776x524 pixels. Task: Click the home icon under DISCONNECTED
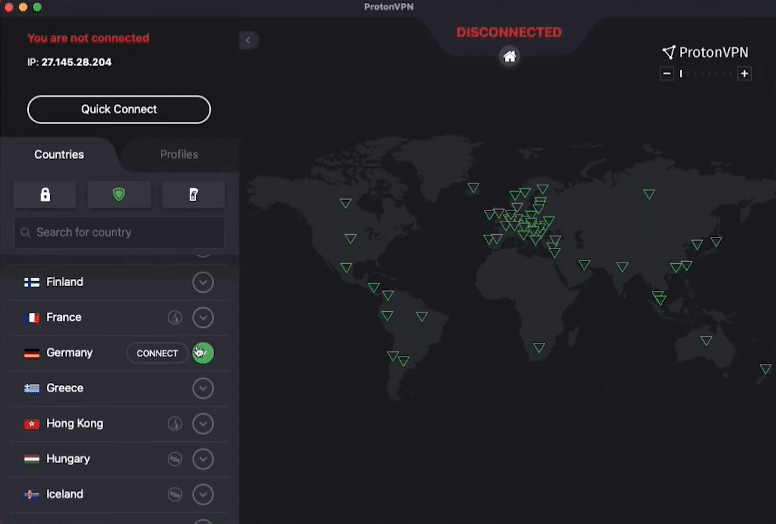coord(509,56)
